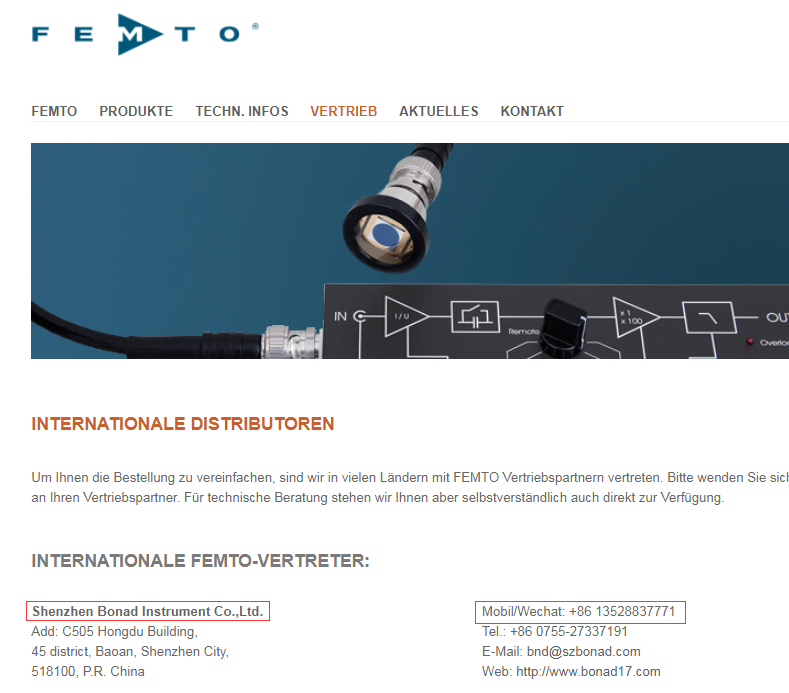Click the x1 x100 gain triangle symbol
The image size is (789, 693).
[635, 317]
